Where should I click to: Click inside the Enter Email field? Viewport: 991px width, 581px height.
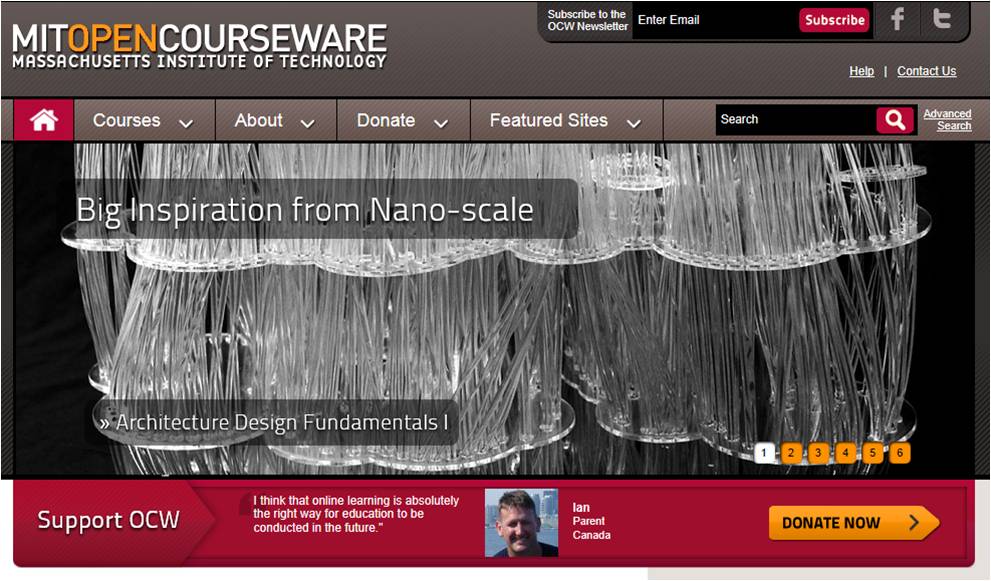(x=714, y=20)
